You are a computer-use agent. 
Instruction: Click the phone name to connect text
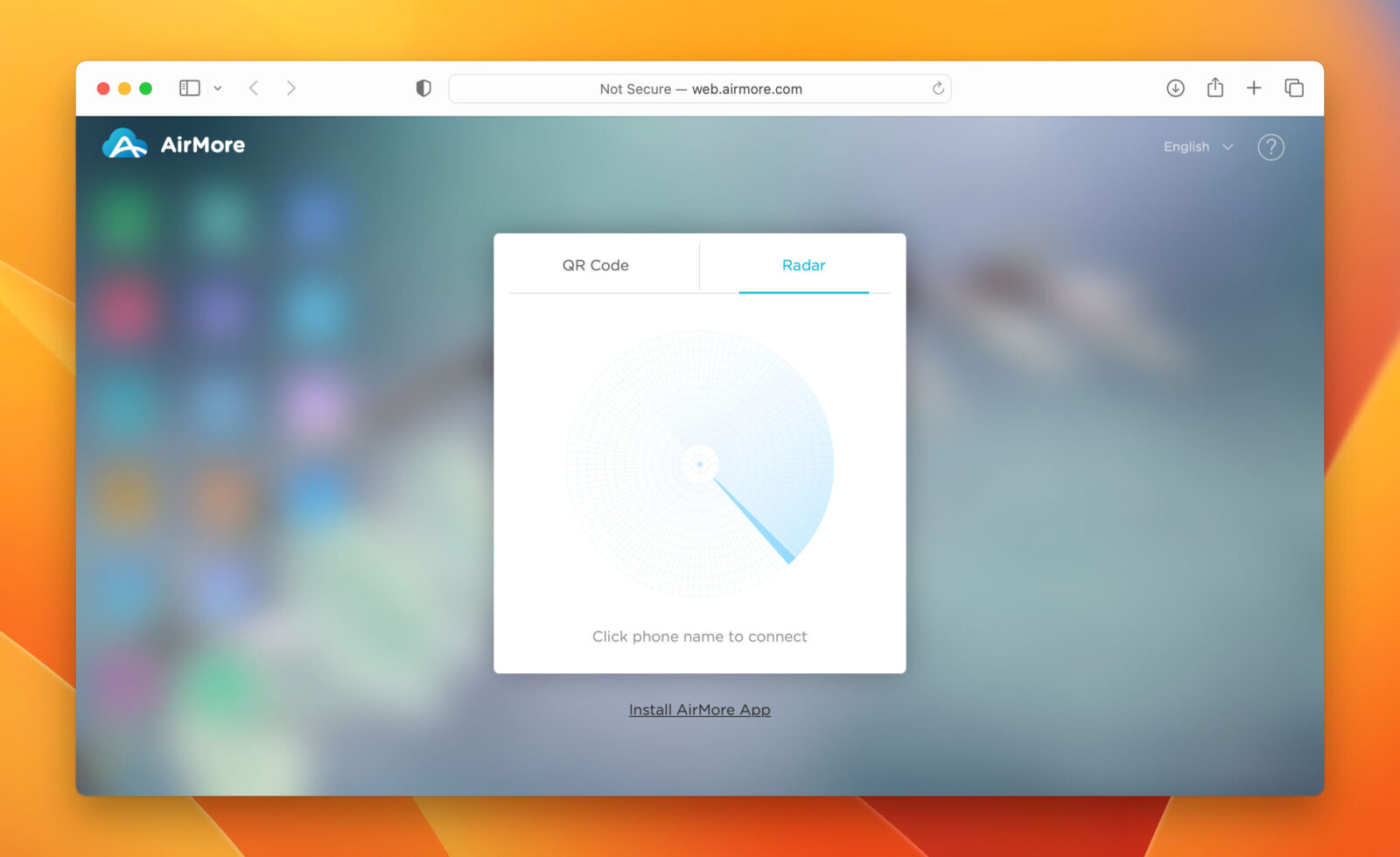pyautogui.click(x=699, y=636)
